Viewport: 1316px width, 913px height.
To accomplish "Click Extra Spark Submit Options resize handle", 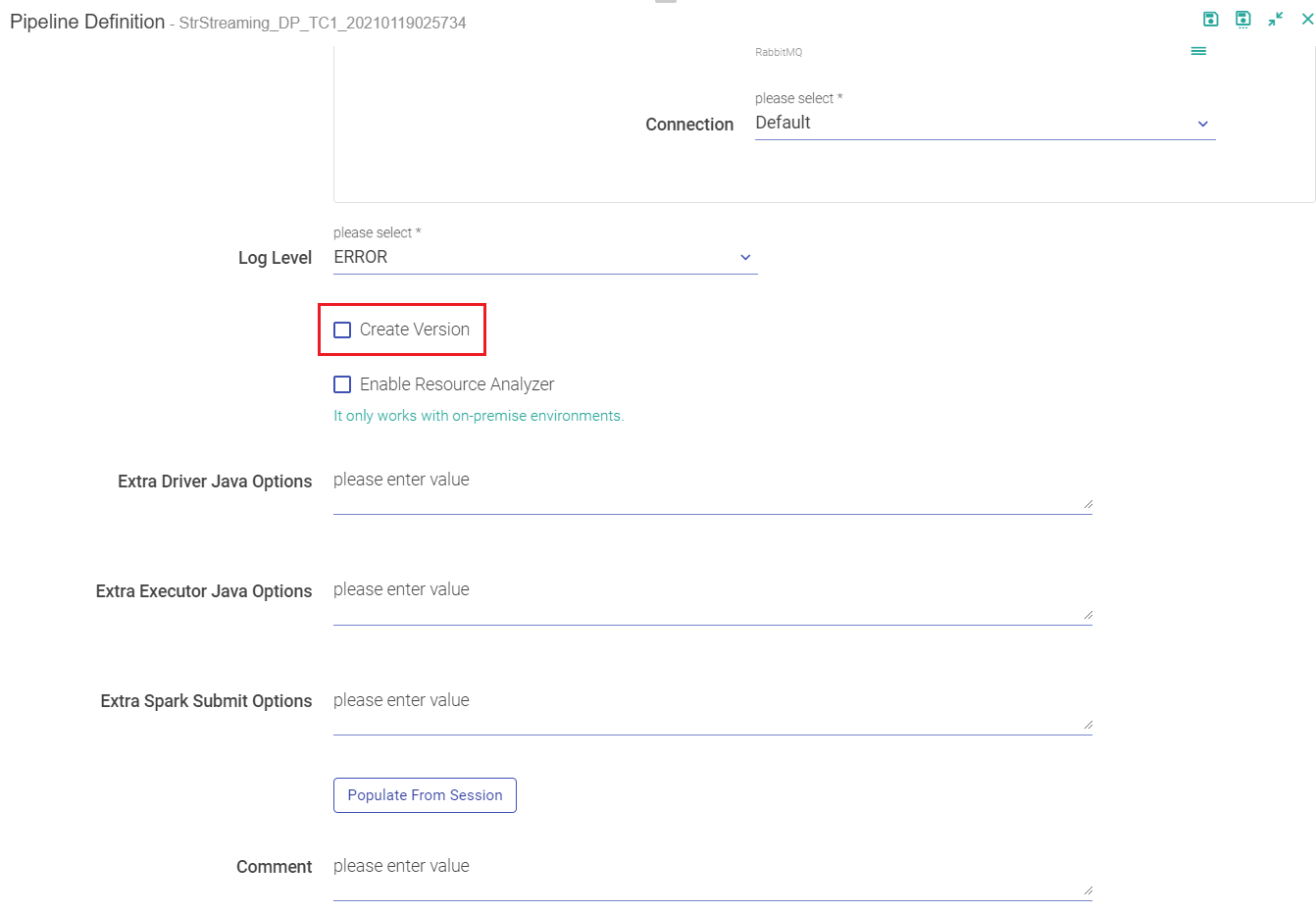I will pos(1088,725).
